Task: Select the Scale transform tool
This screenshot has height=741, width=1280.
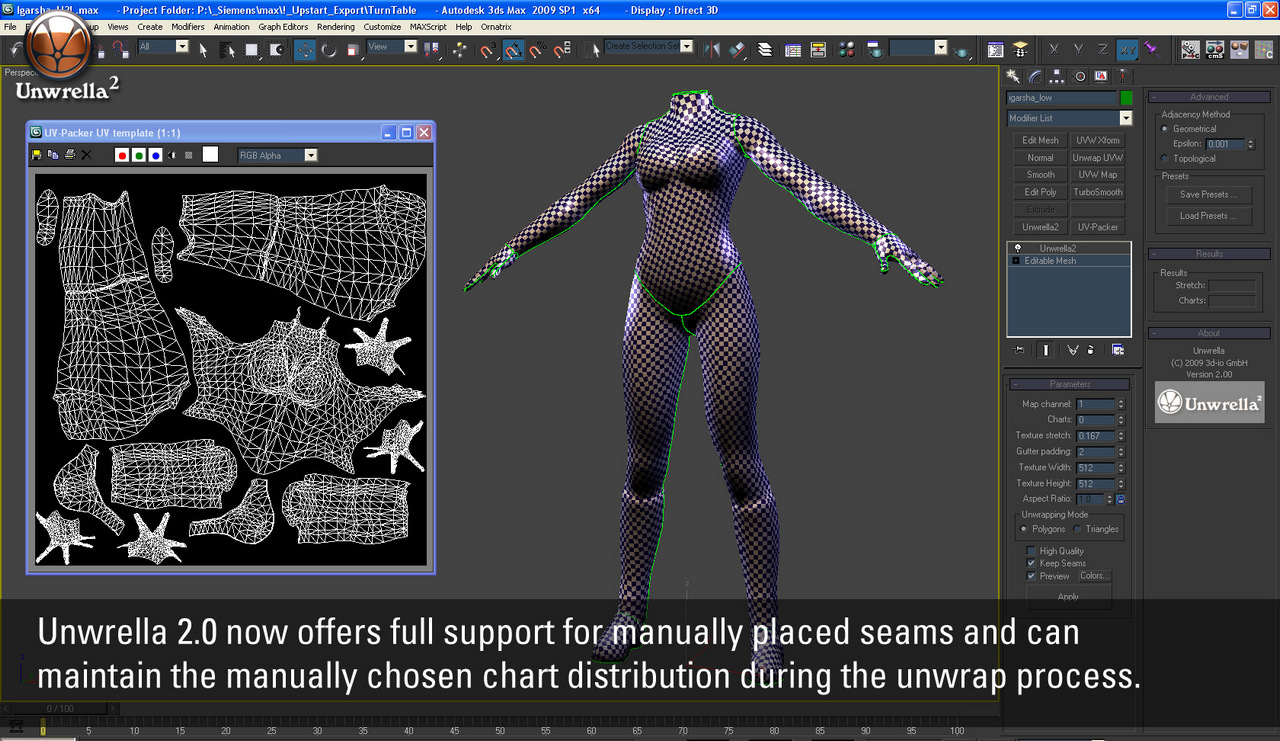Action: coord(353,49)
